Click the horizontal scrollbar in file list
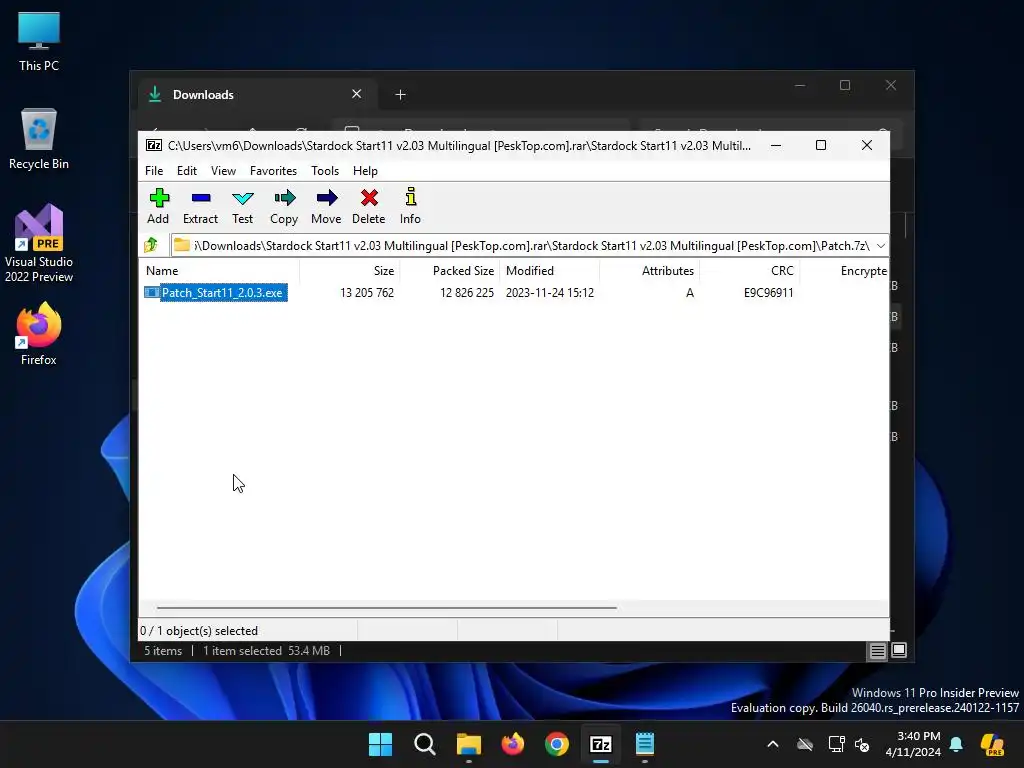The image size is (1024, 768). tap(387, 607)
